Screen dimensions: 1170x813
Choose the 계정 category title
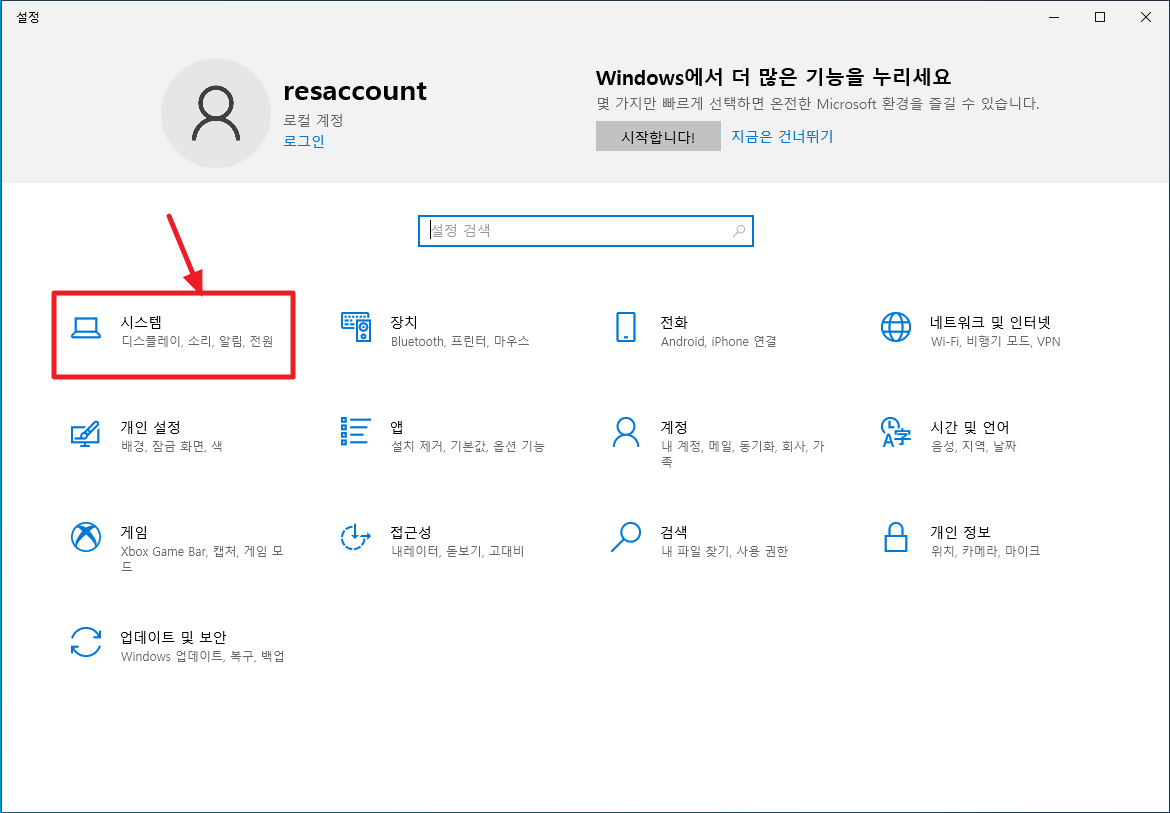point(674,427)
